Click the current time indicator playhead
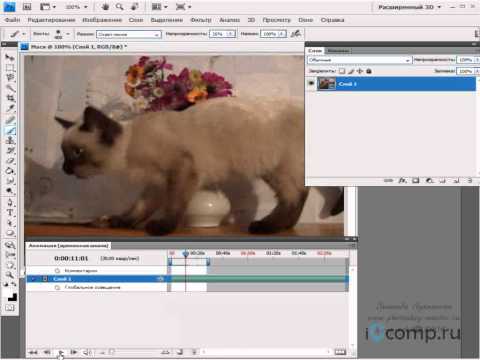This screenshot has width=480, height=360. pos(186,254)
